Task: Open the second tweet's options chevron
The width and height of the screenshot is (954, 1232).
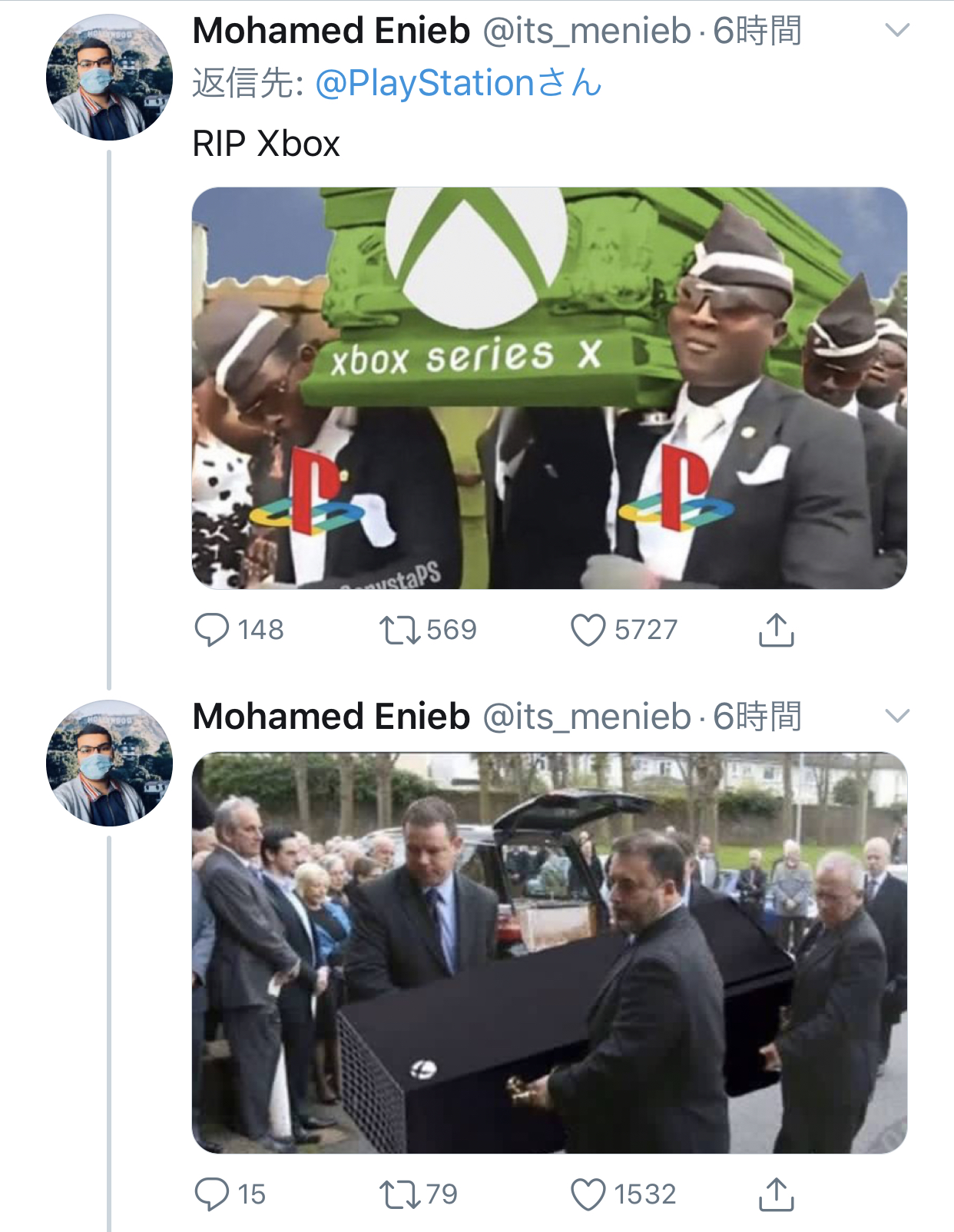Action: [897, 716]
